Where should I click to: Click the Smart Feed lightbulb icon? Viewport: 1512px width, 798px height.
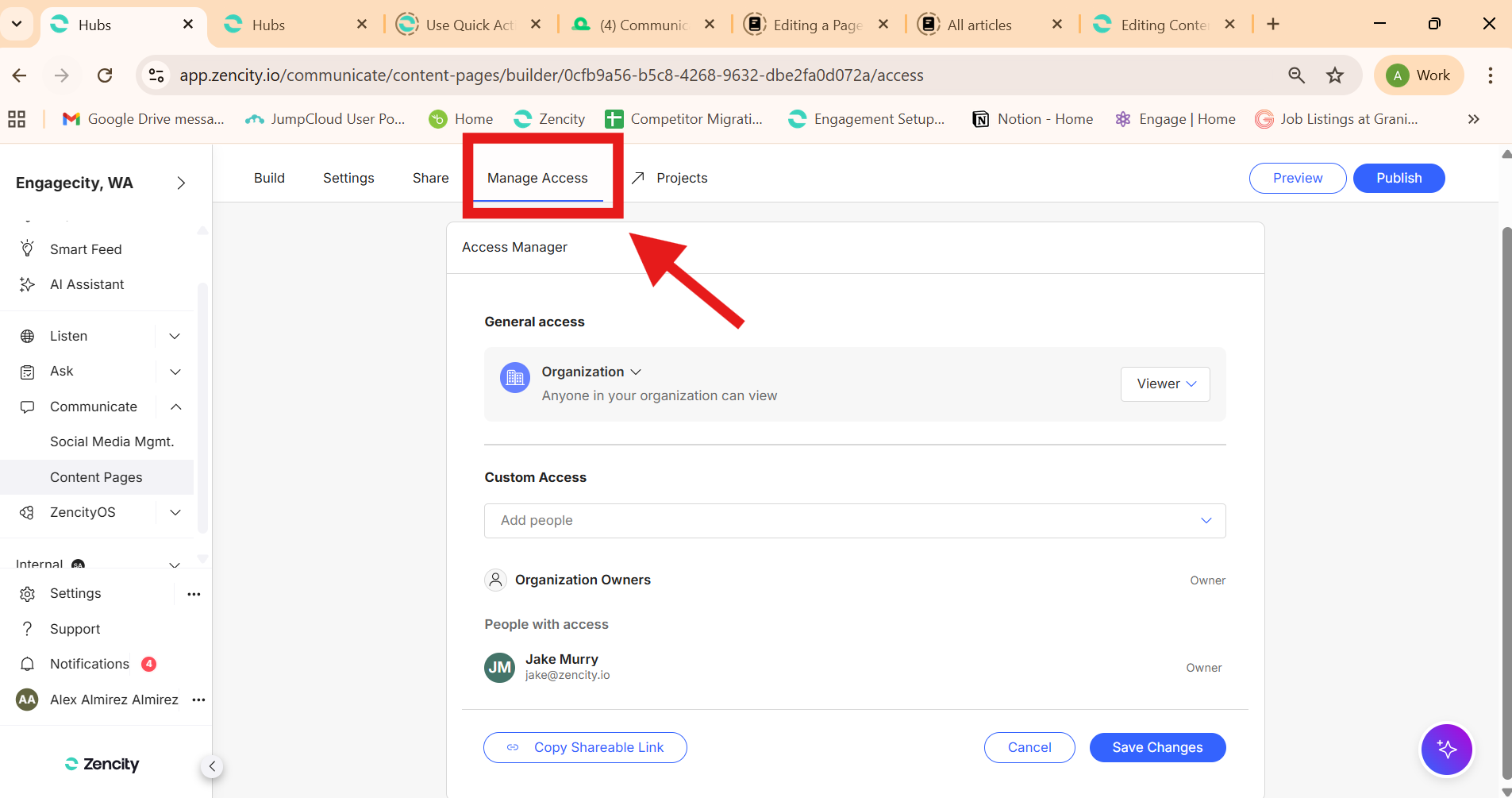(x=27, y=249)
